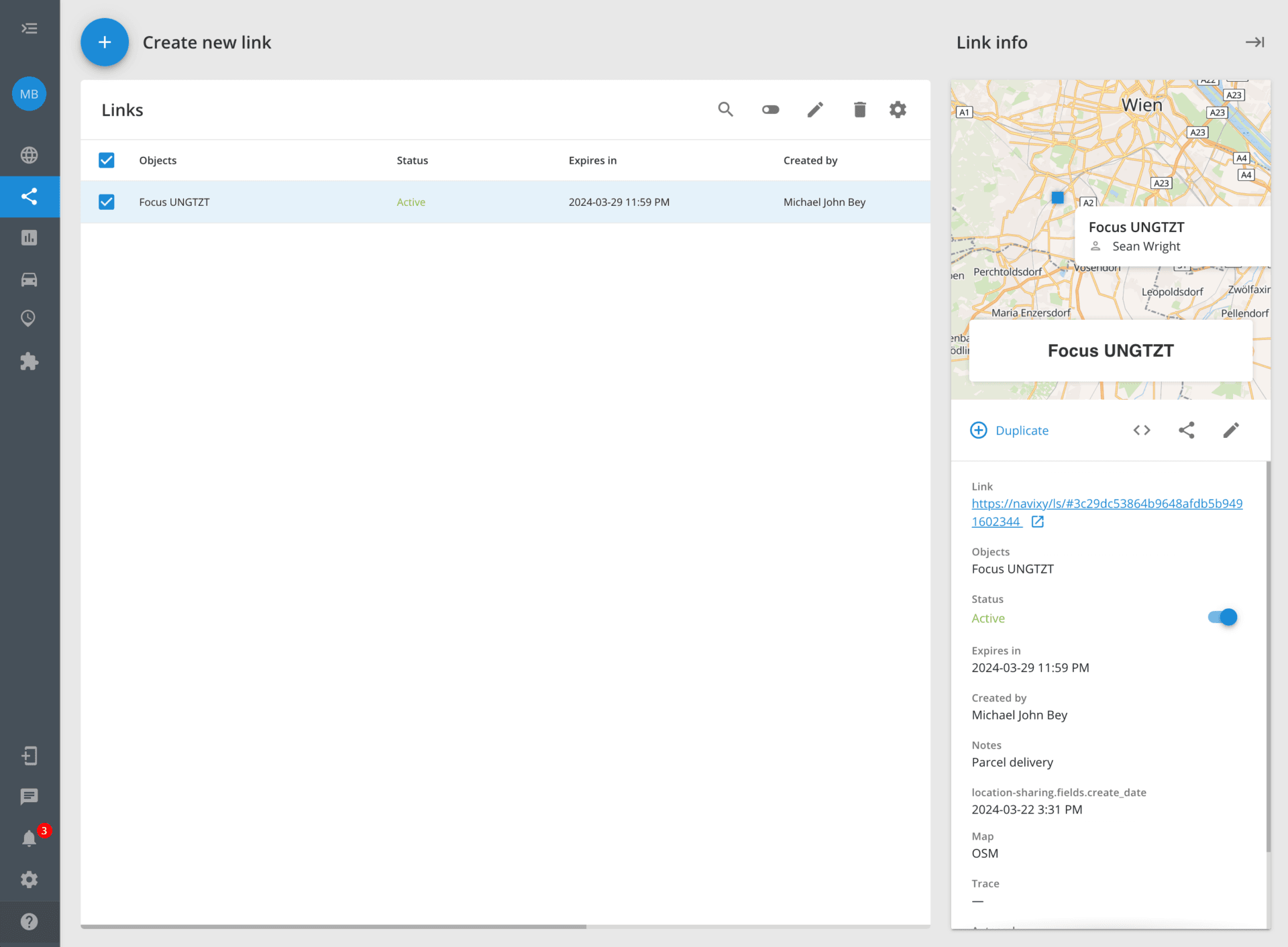1288x947 pixels.
Task: Click blue tracker marker on map
Action: pyautogui.click(x=1058, y=198)
